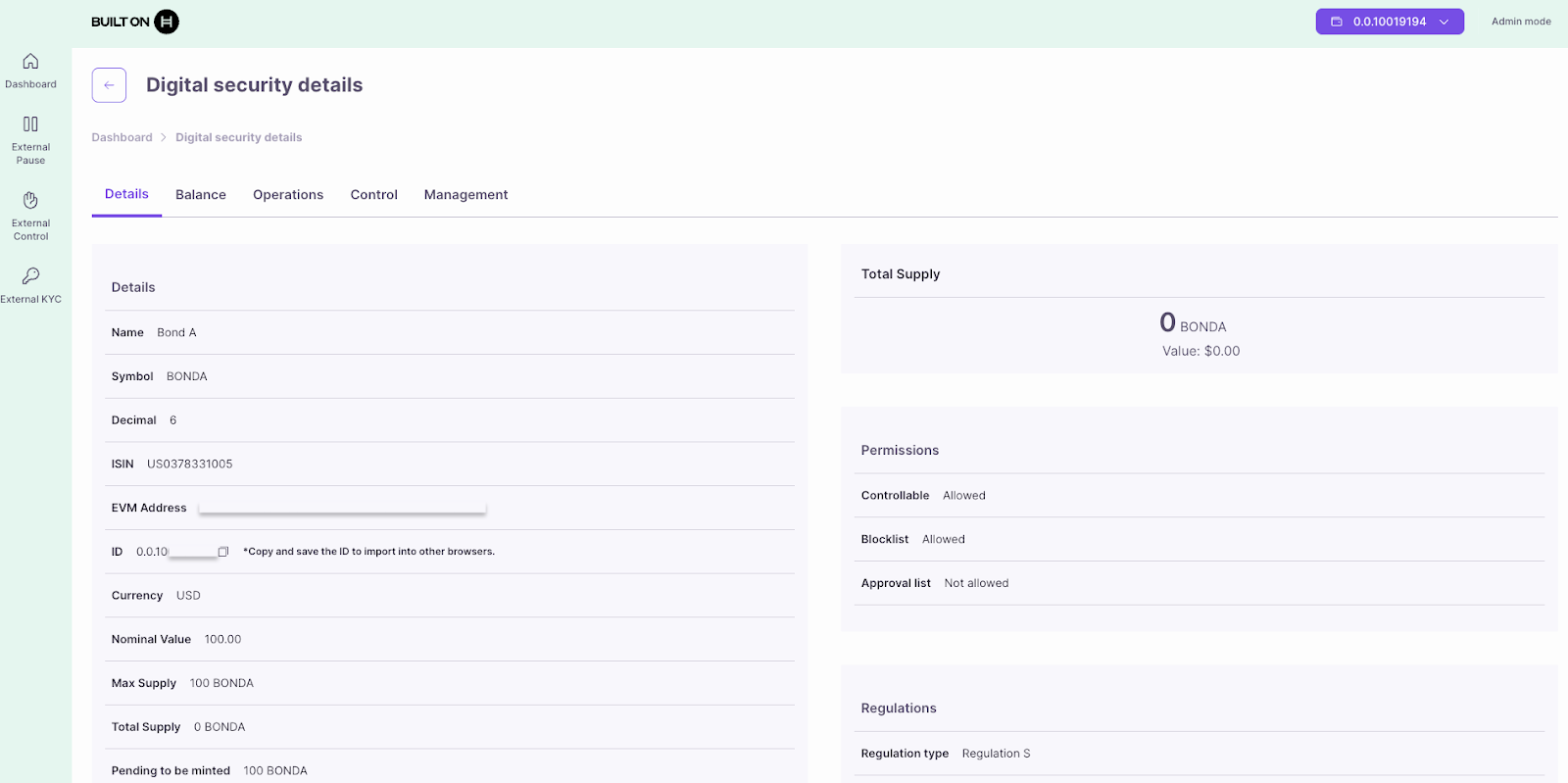
Task: Open External Control hand icon in sidebar
Action: tap(30, 201)
